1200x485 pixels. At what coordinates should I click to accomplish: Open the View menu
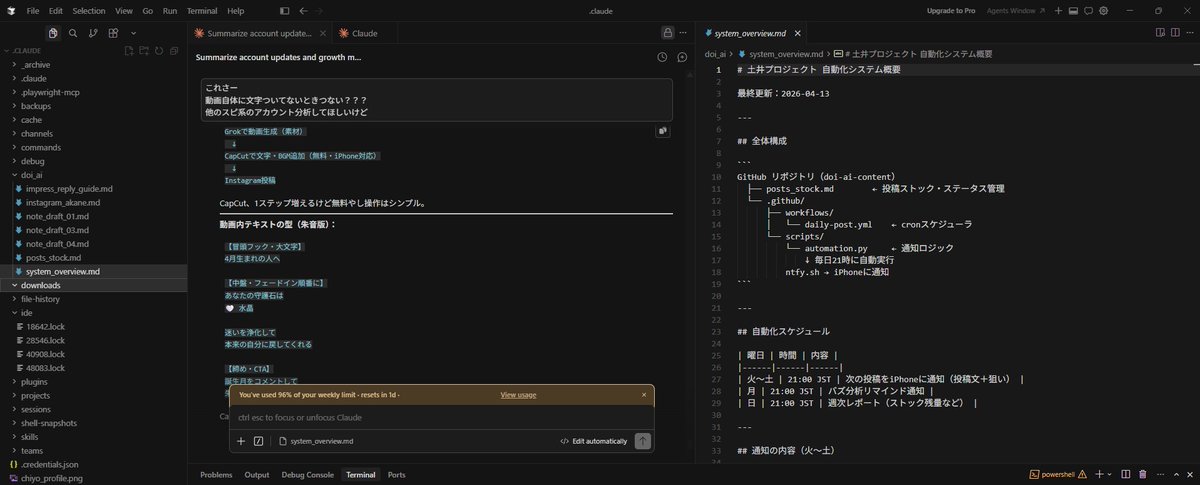point(124,10)
